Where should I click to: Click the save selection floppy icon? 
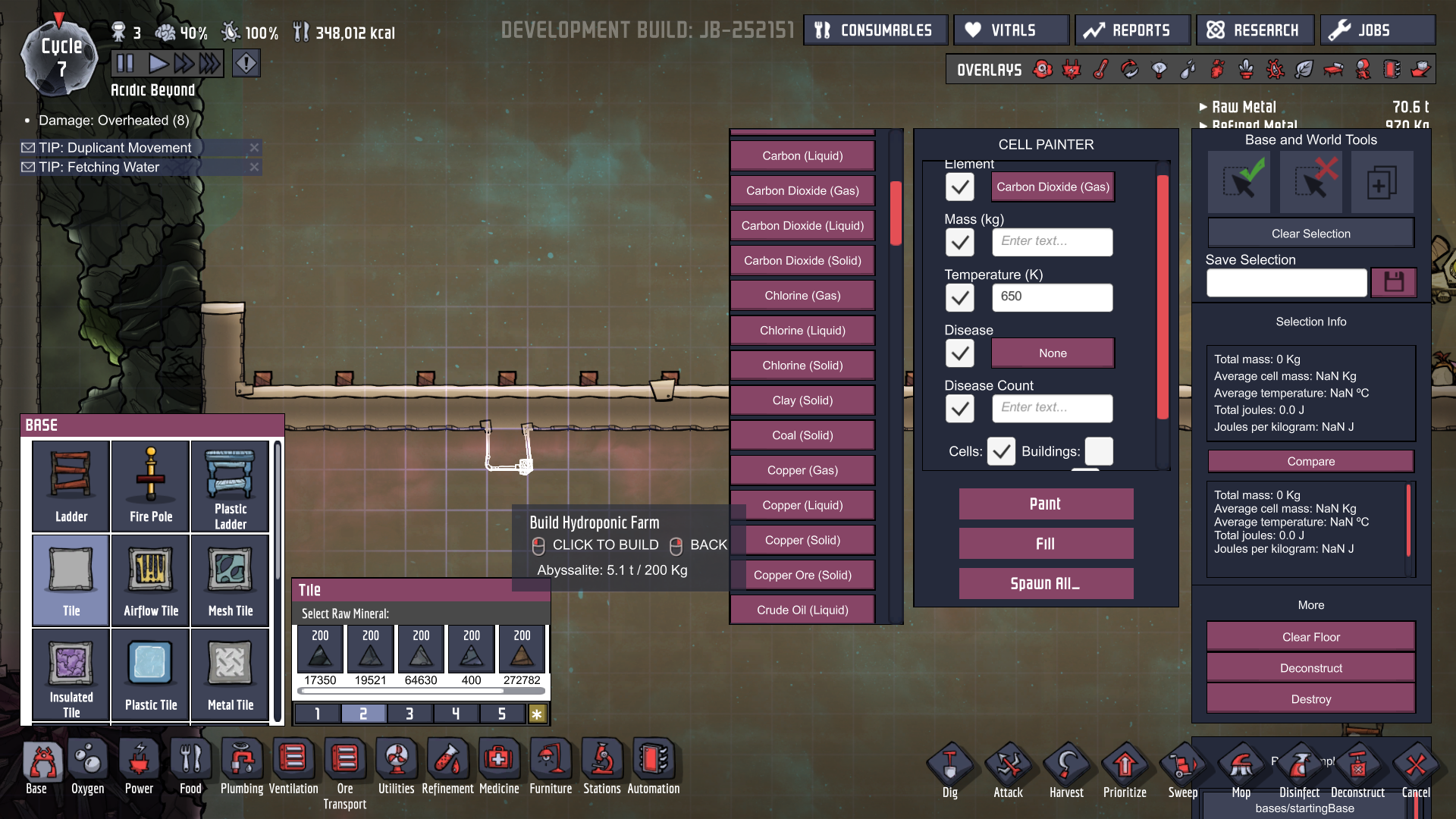point(1393,282)
